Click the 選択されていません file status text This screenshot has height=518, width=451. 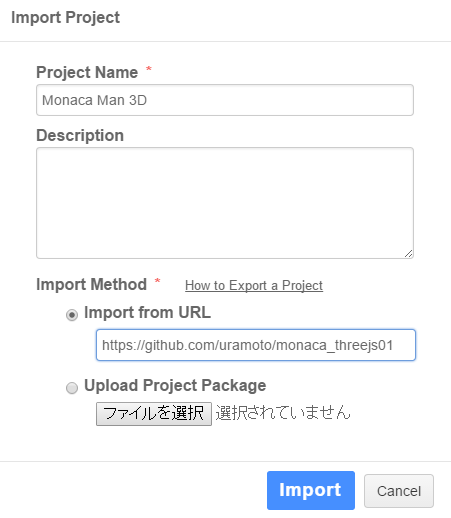(x=283, y=413)
